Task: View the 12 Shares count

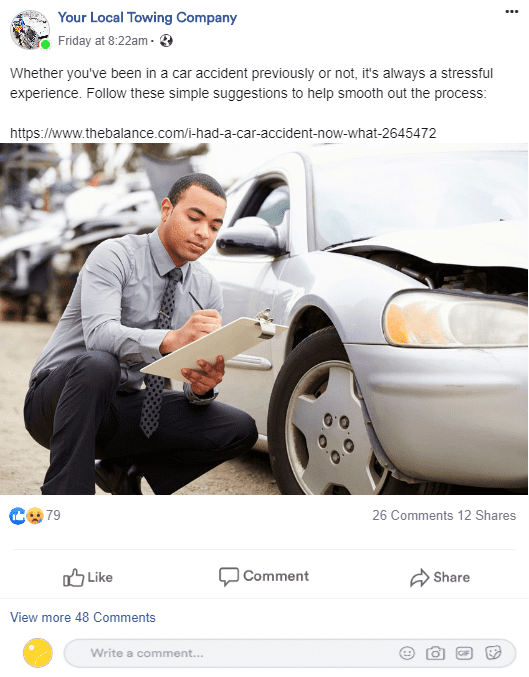Action: [x=487, y=515]
